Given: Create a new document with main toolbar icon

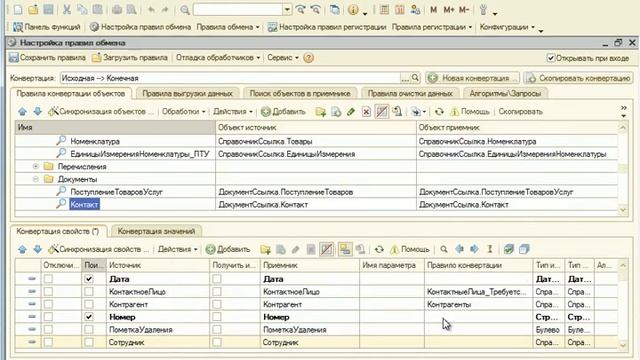Looking at the screenshot, I should pos(18,9).
